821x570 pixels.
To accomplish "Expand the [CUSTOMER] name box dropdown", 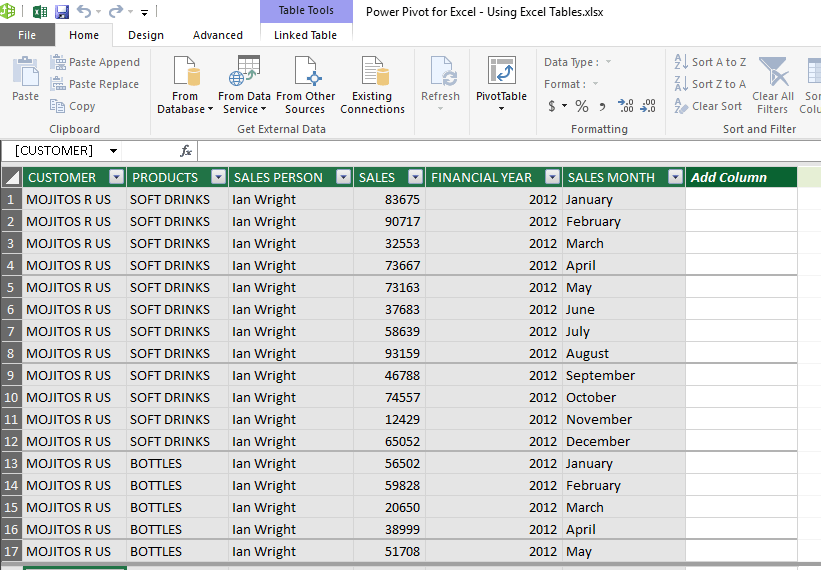I will pyautogui.click(x=113, y=151).
